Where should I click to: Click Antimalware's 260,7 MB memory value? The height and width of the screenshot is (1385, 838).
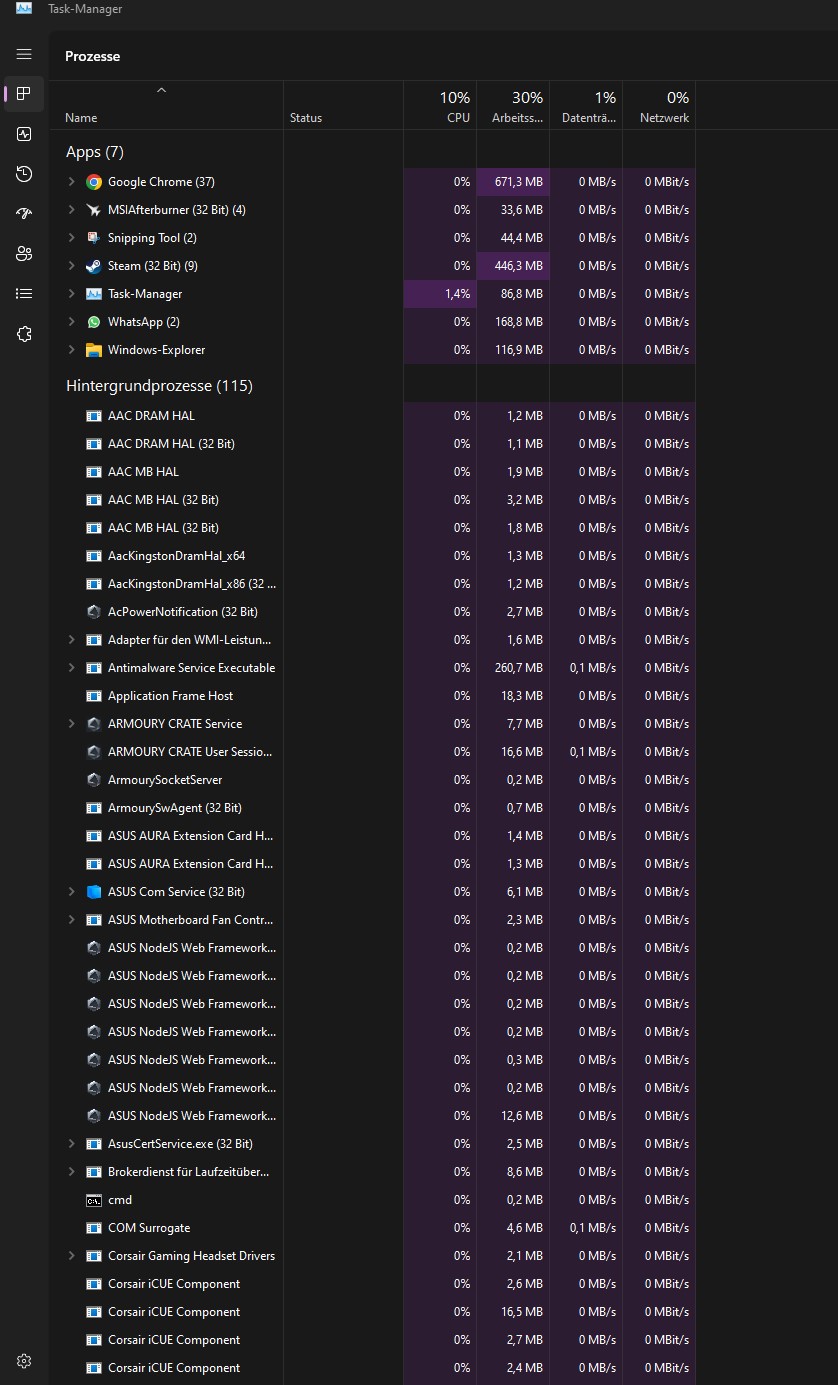(x=519, y=668)
